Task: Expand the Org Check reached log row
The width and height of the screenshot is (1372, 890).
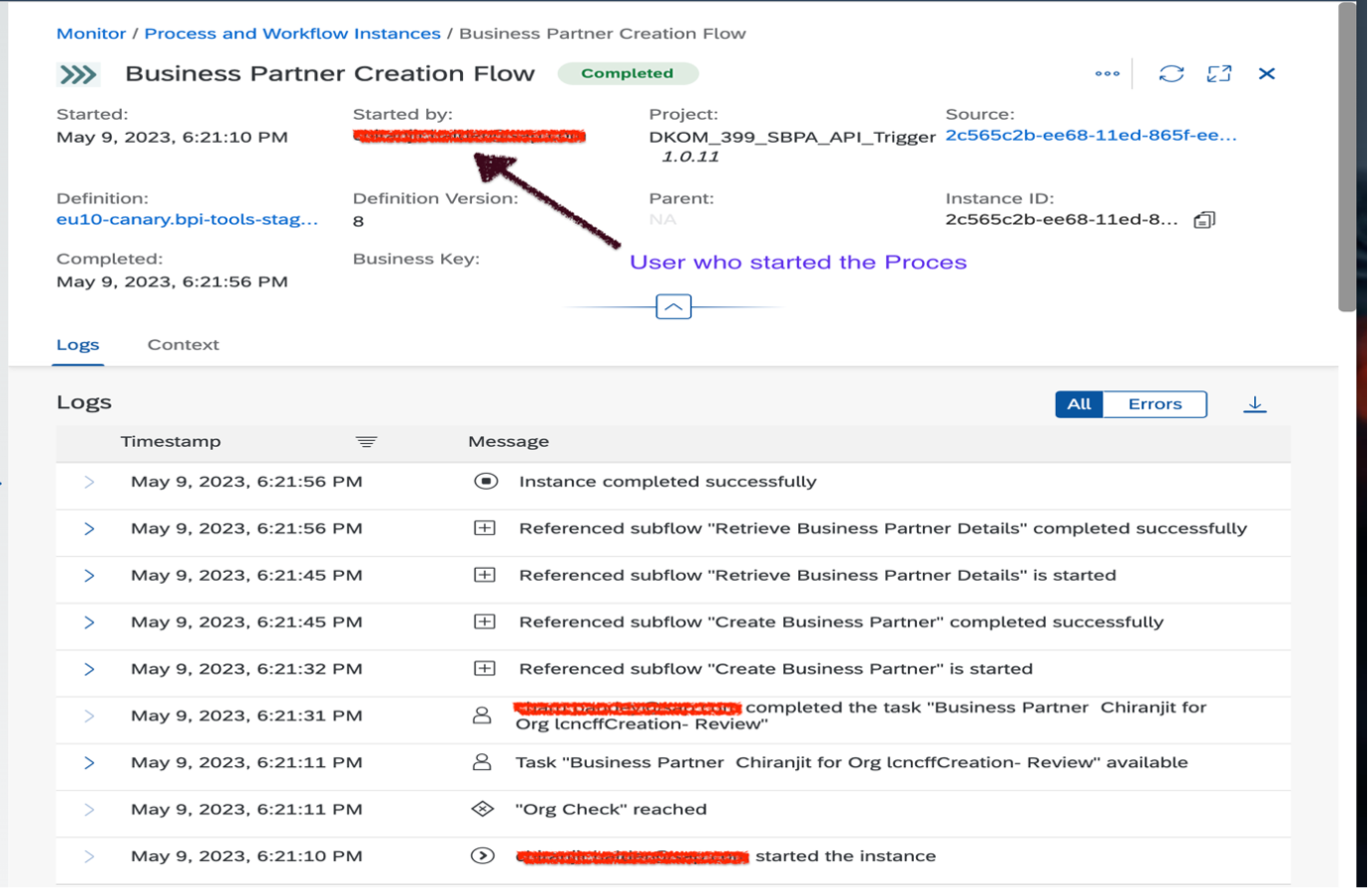Action: [90, 809]
